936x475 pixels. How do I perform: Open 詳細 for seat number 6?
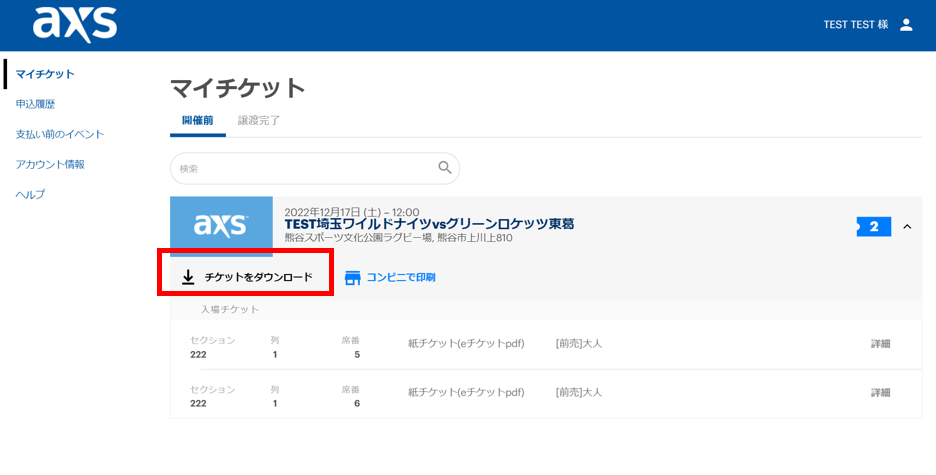pyautogui.click(x=880, y=393)
